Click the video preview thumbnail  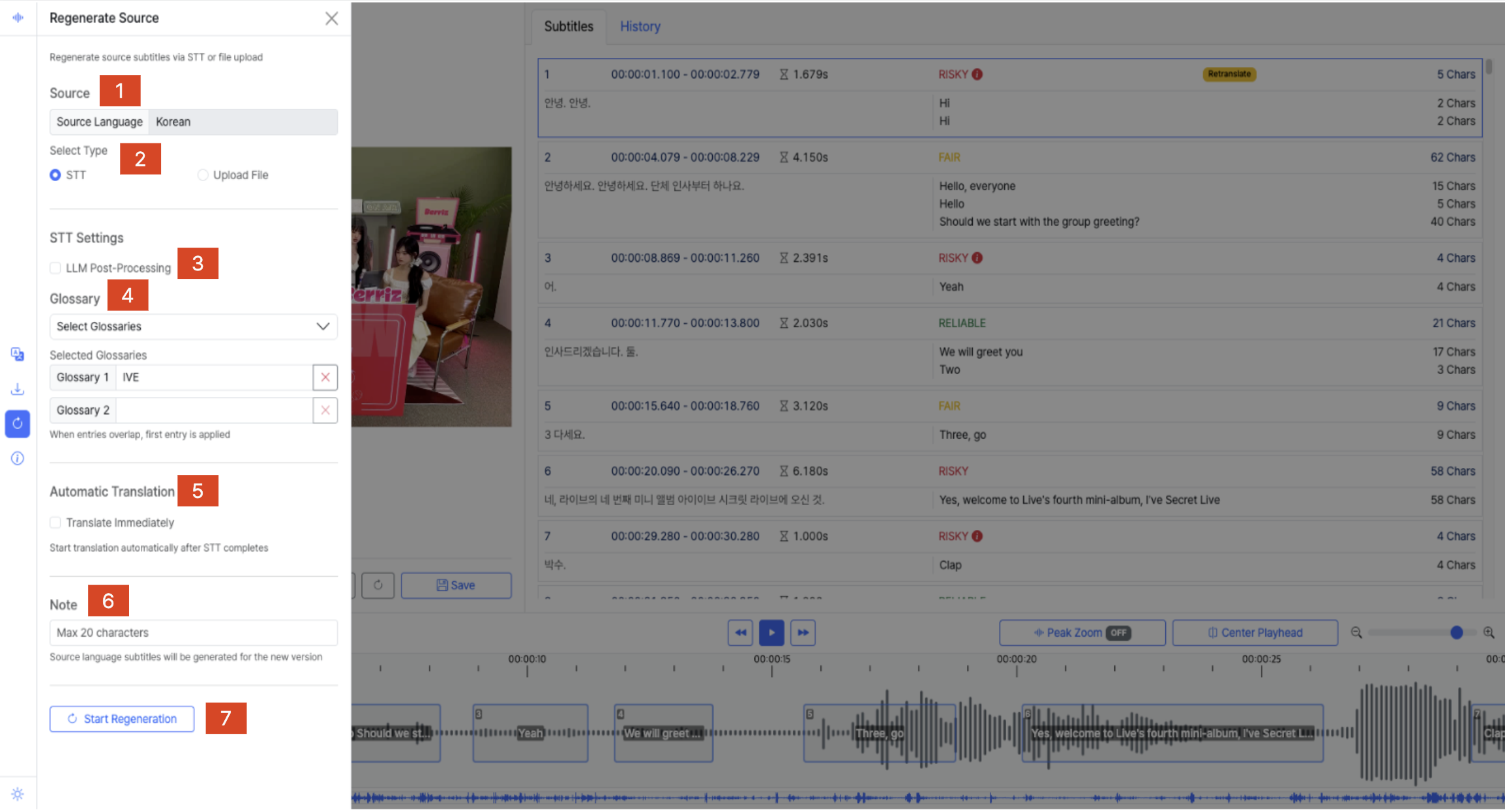point(432,287)
